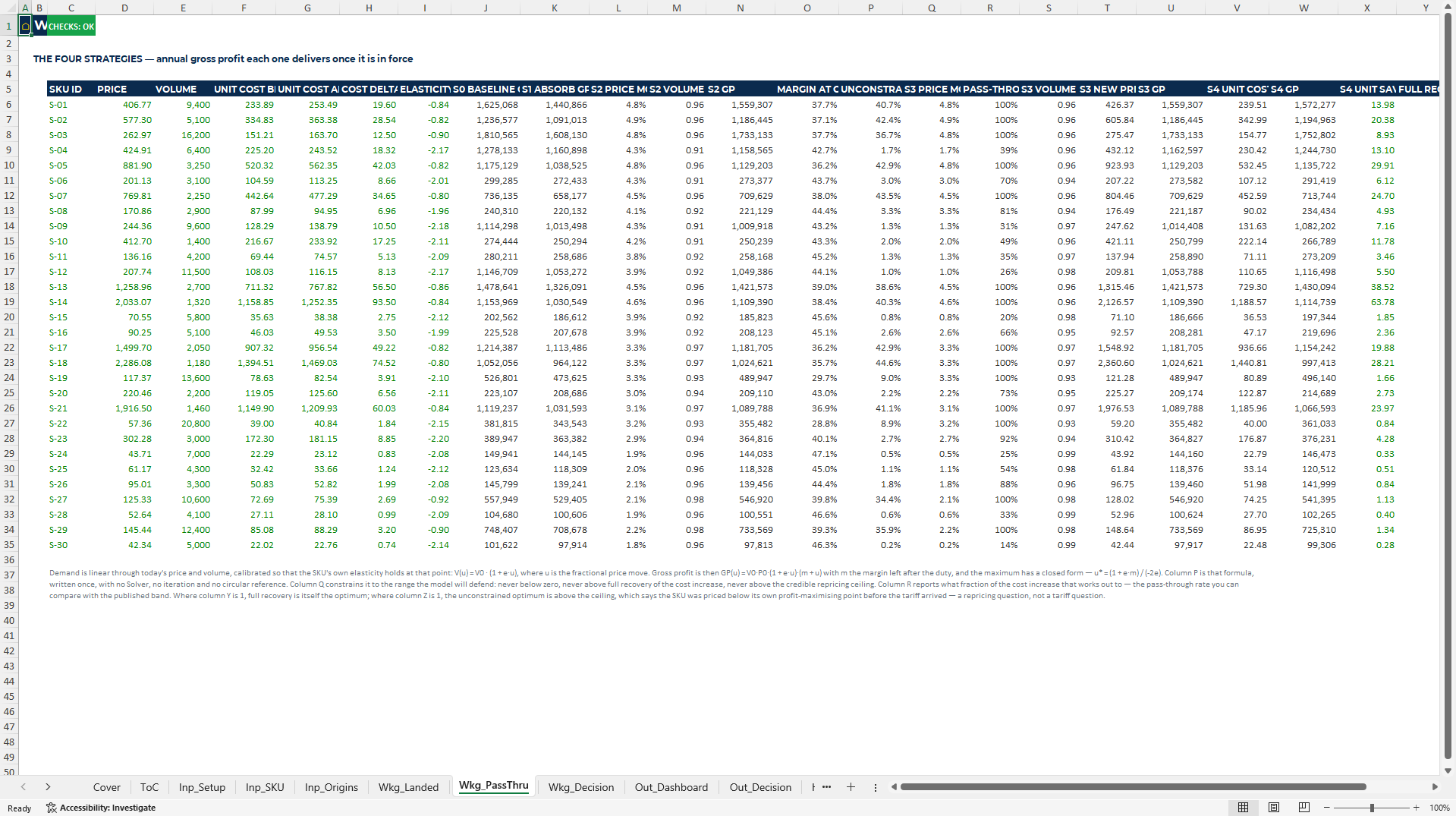Select the next sheet navigation arrow
This screenshot has height=816, width=1456.
pyautogui.click(x=48, y=787)
